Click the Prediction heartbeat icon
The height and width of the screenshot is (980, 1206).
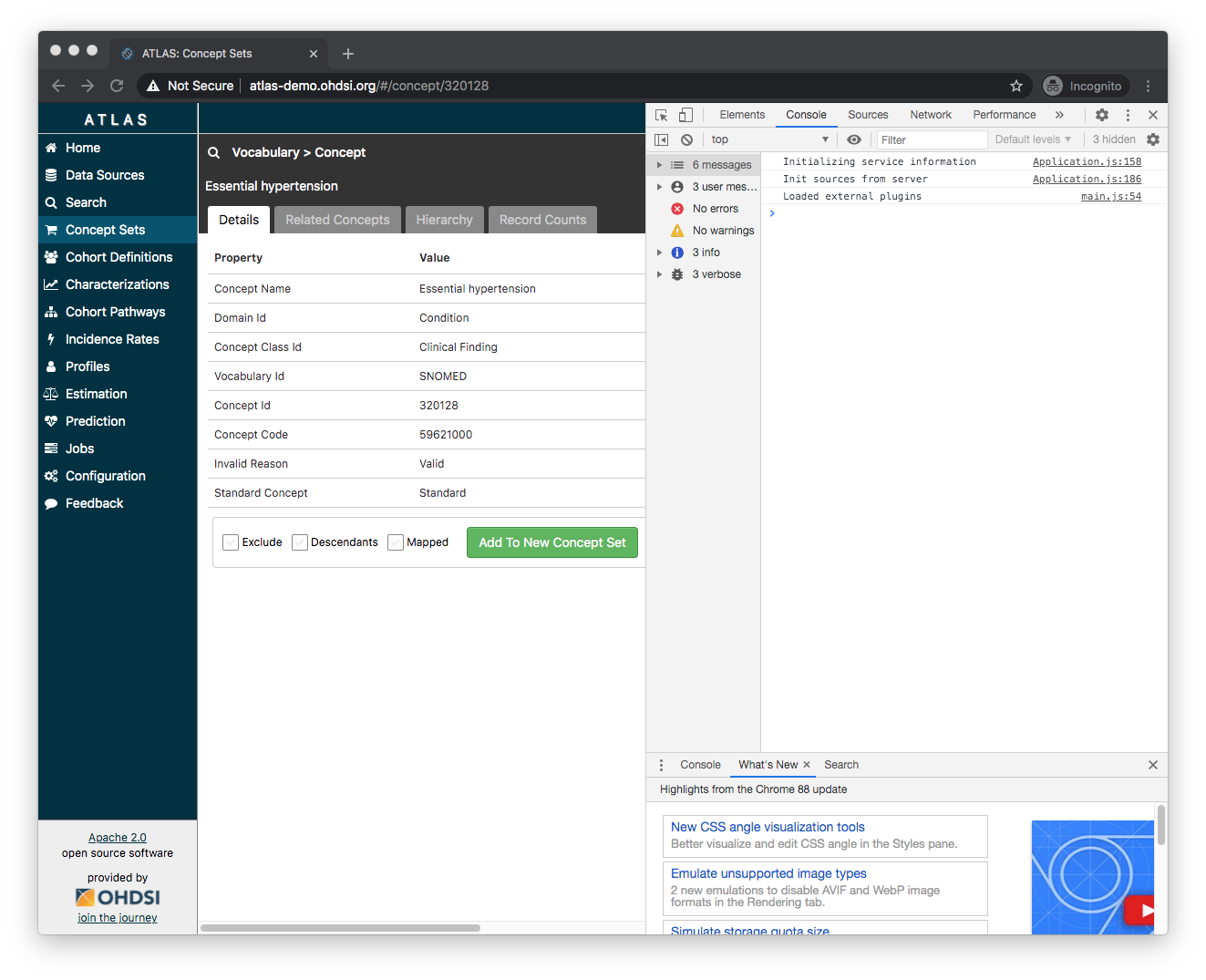51,421
